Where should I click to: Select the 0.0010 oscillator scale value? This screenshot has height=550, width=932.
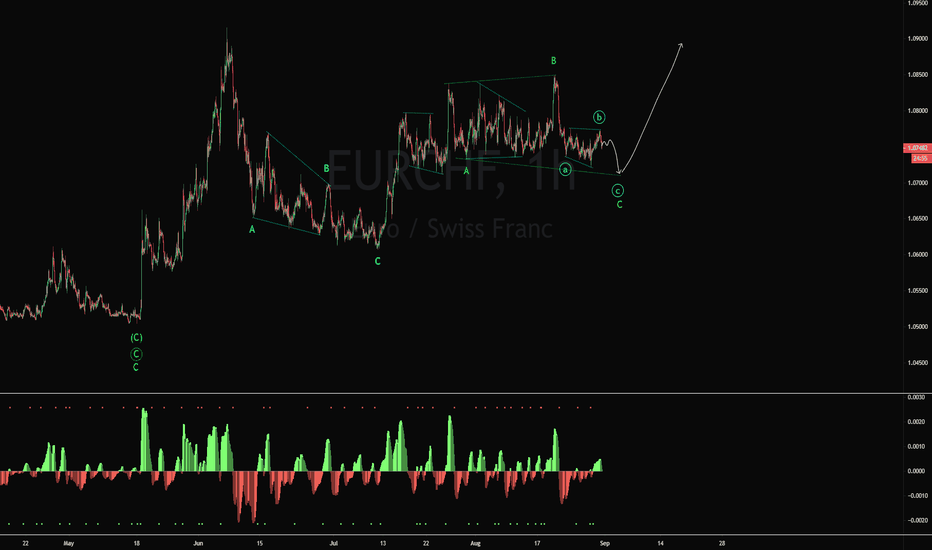917,446
